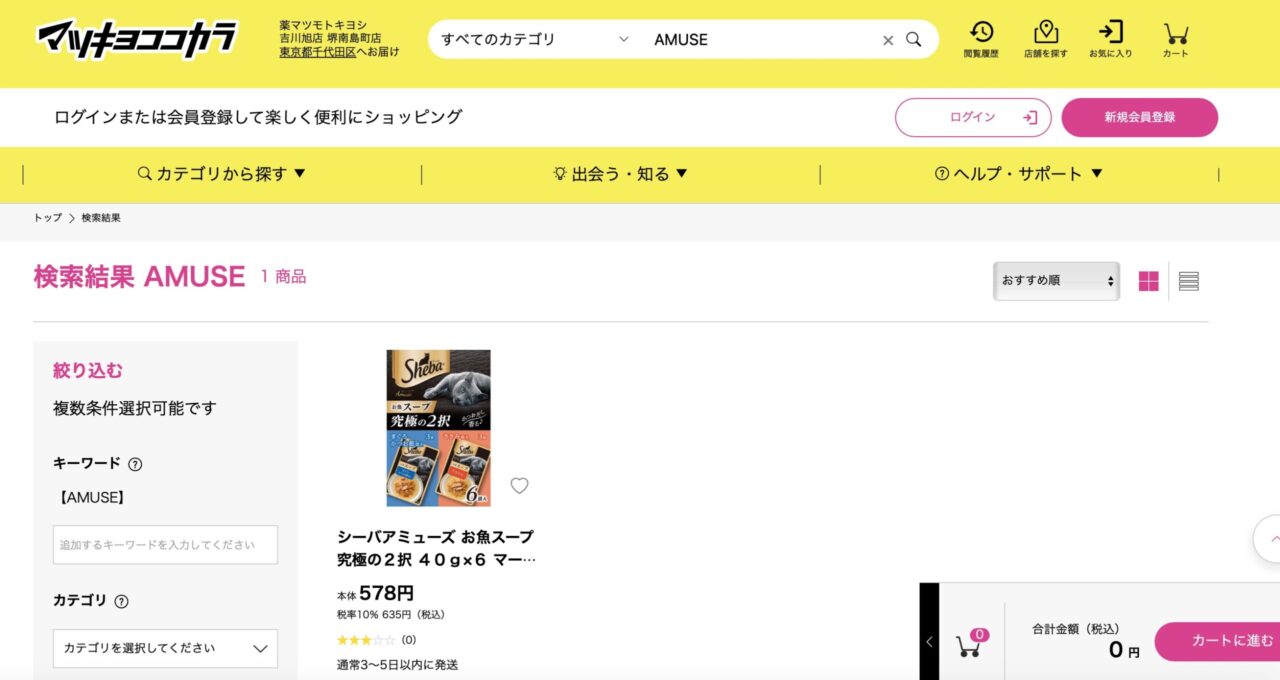This screenshot has width=1280, height=680.
Task: Clear the AMUSE search text
Action: [x=888, y=40]
